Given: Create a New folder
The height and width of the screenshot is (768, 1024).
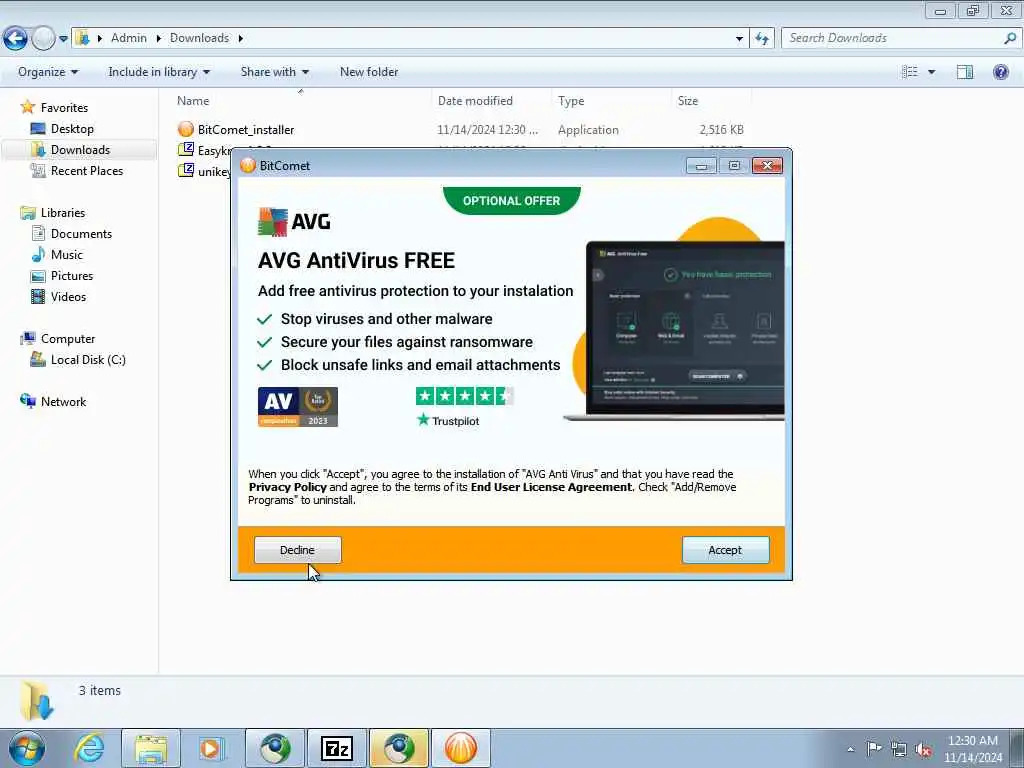Looking at the screenshot, I should [369, 72].
